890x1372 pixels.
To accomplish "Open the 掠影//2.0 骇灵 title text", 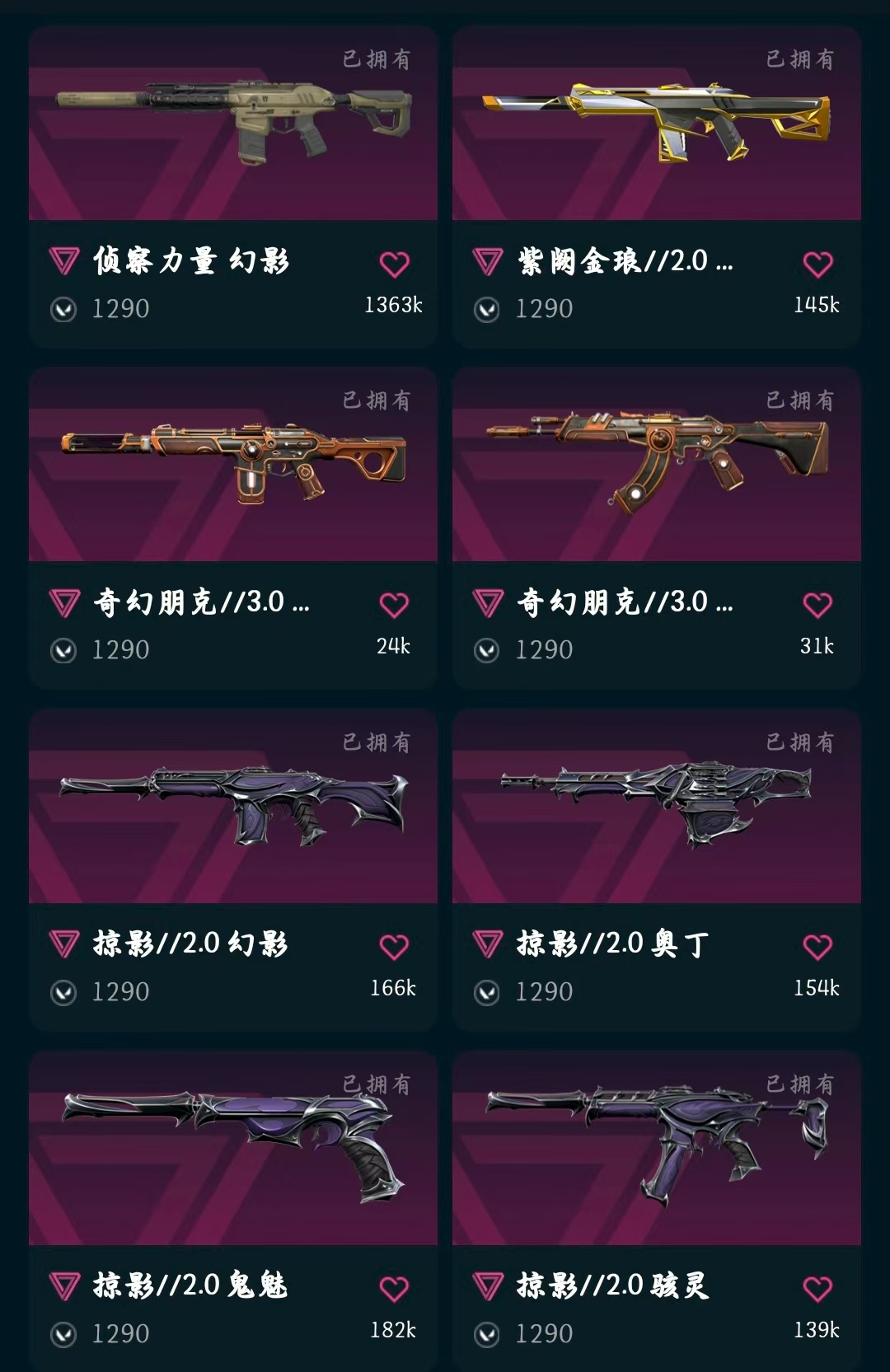I will [x=612, y=1285].
